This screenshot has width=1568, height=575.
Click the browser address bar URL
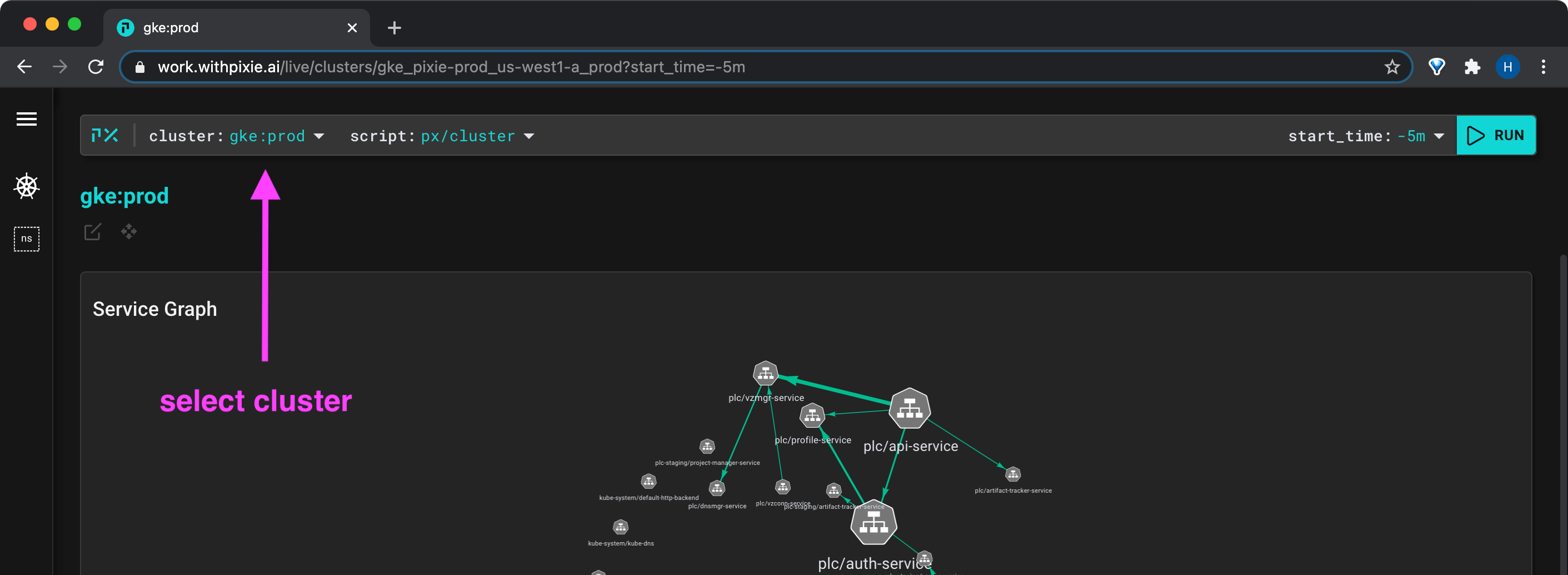451,67
